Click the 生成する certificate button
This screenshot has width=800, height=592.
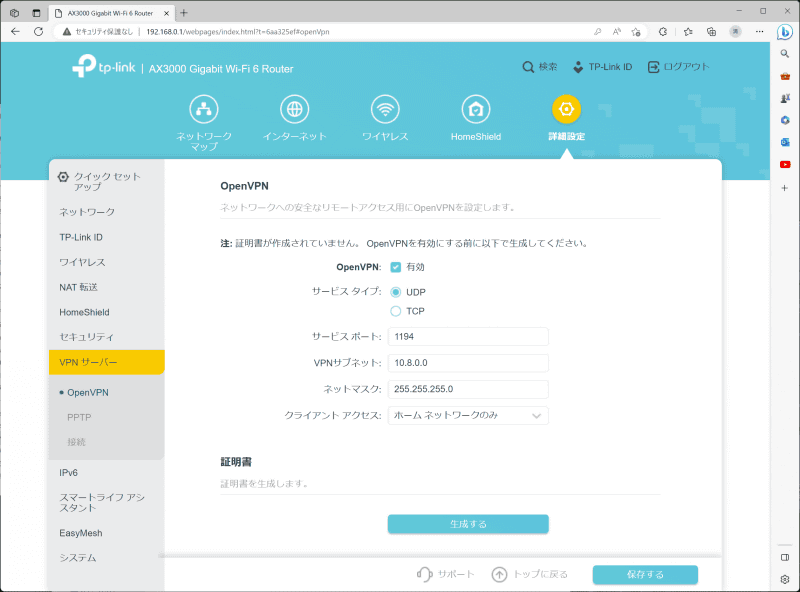tap(467, 523)
